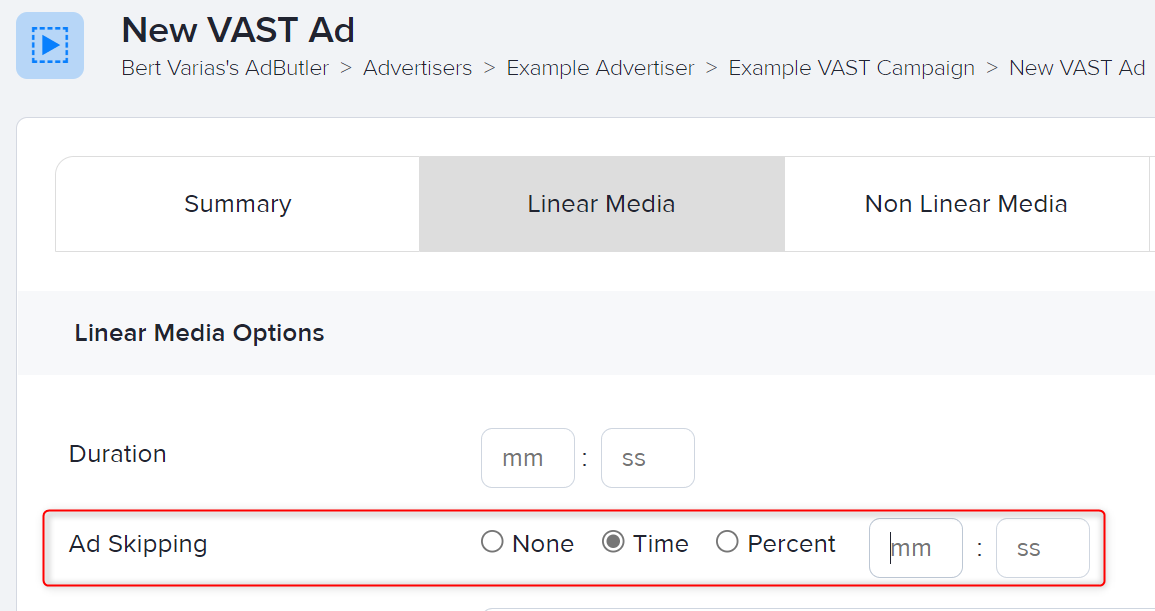Open the Advertisers breadcrumb link

coord(417,68)
